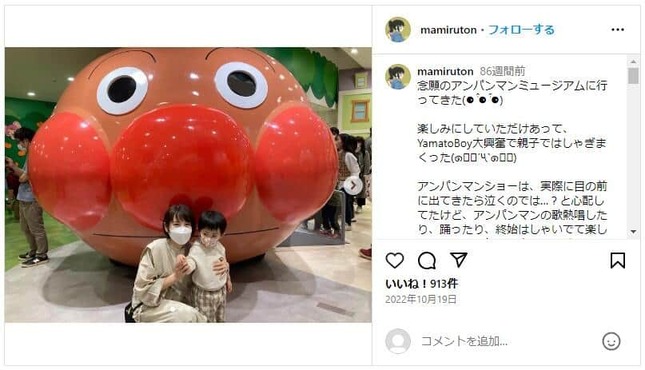Screen dimensions: 645x370
Task: Click the caption scrollbar thumb
Action: point(633,76)
